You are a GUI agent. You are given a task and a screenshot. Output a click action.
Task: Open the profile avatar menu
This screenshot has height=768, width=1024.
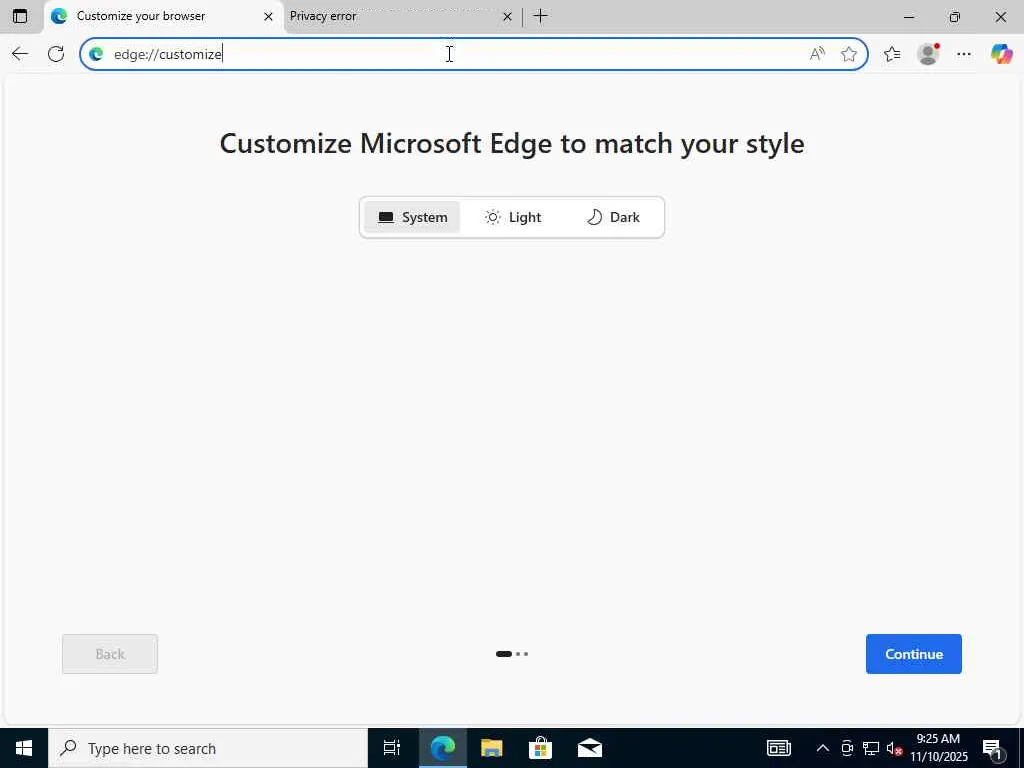[x=928, y=54]
